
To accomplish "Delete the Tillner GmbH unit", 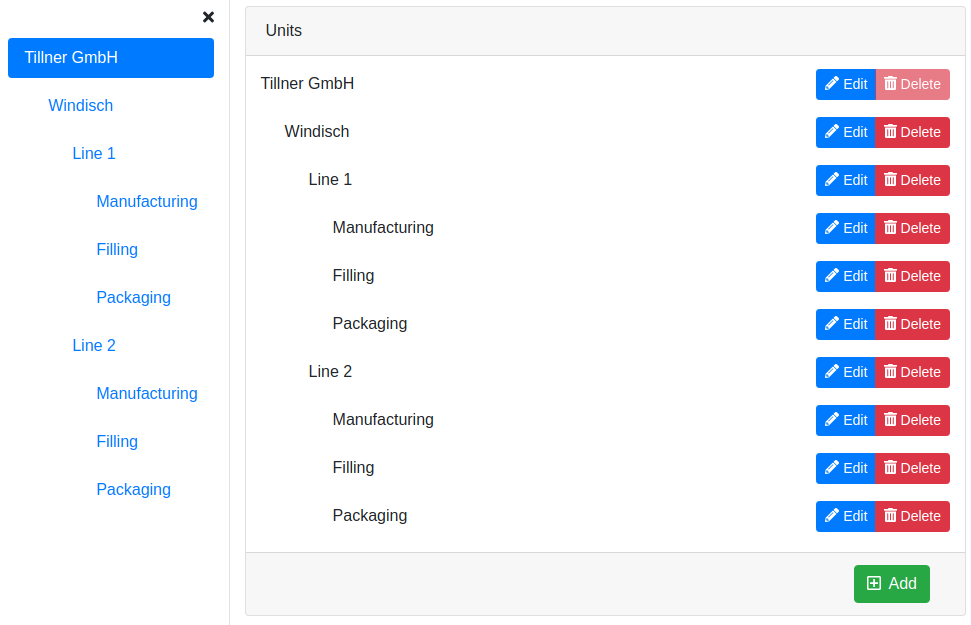I will (x=912, y=84).
